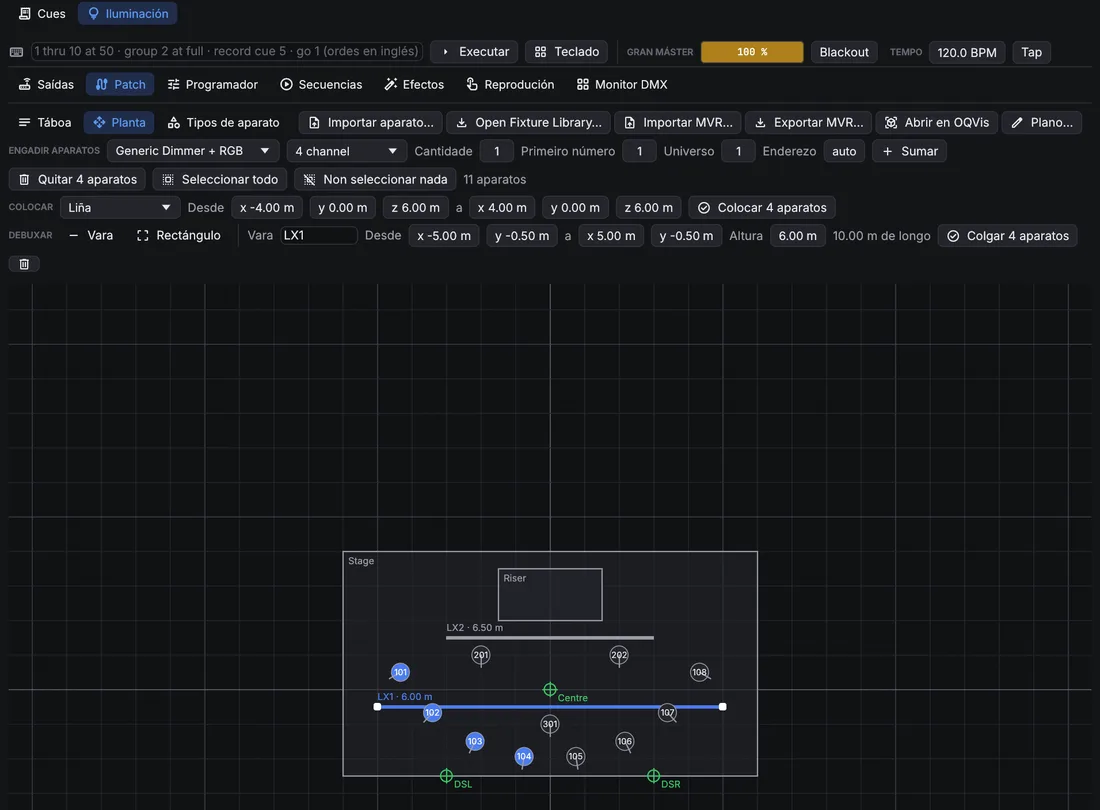Go to the Monitor DMX tab
The width and height of the screenshot is (1100, 810).
click(622, 84)
